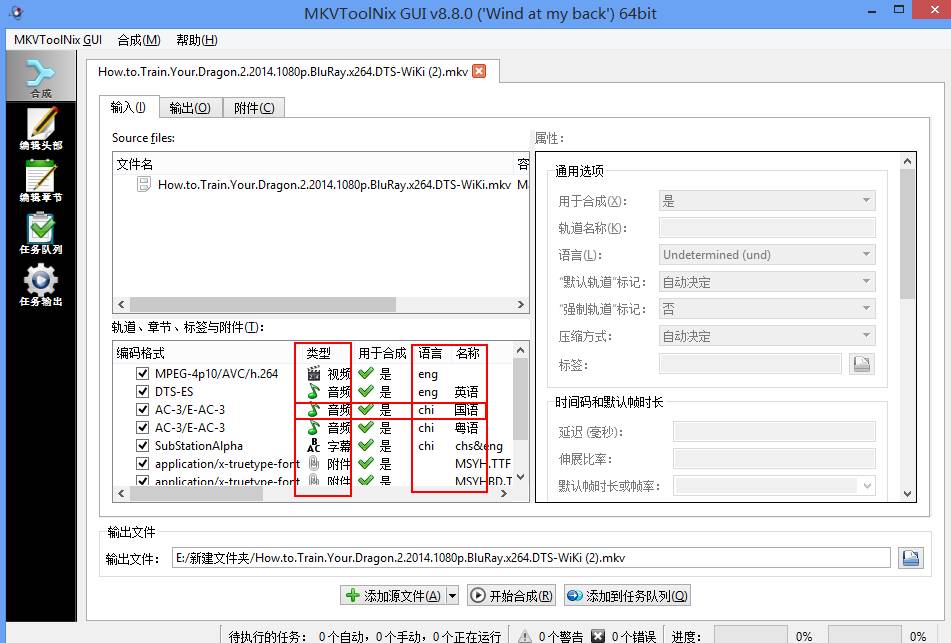Open the 强制轨道标记 dropdown

767,309
